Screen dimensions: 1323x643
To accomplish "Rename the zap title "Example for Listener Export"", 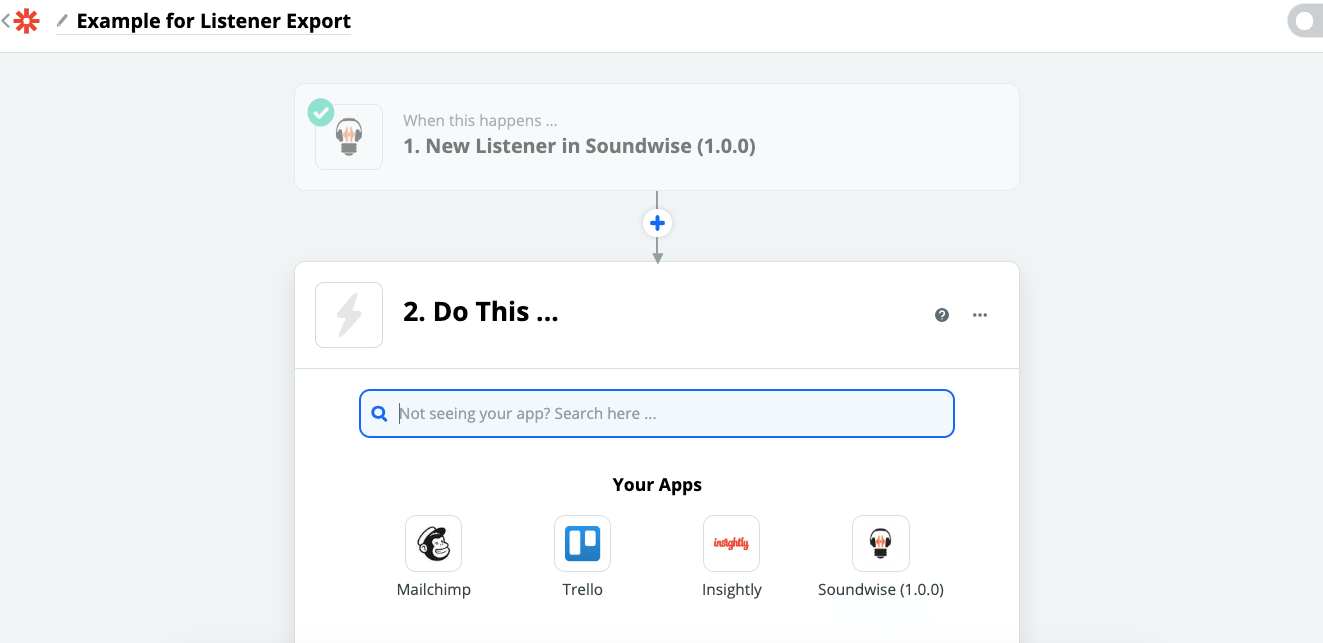I will [214, 21].
